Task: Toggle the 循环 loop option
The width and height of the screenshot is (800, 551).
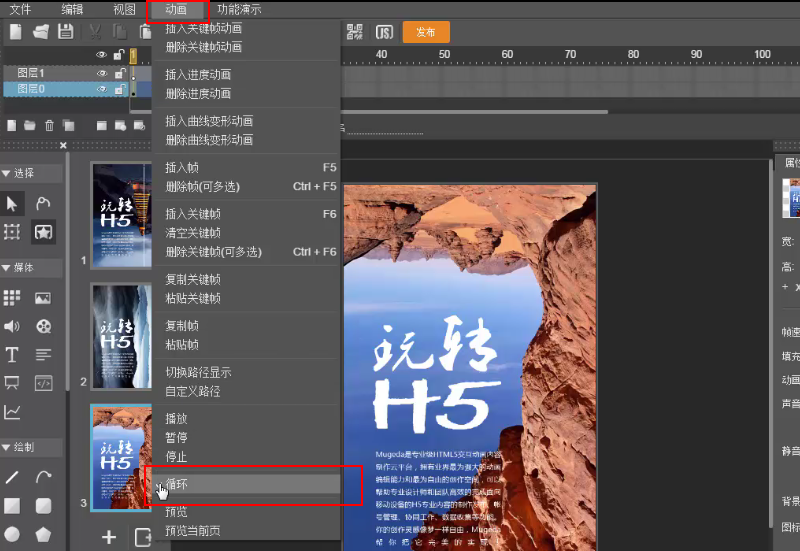Action: 246,484
